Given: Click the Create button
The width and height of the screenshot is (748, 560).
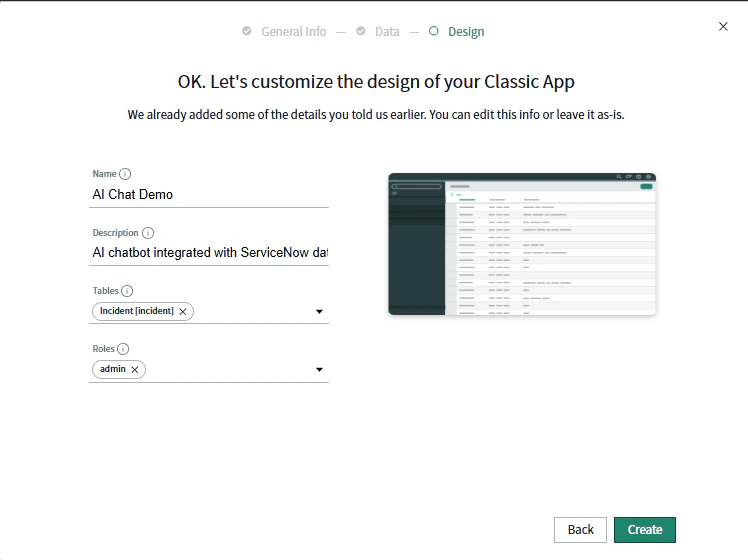Looking at the screenshot, I should tap(645, 530).
